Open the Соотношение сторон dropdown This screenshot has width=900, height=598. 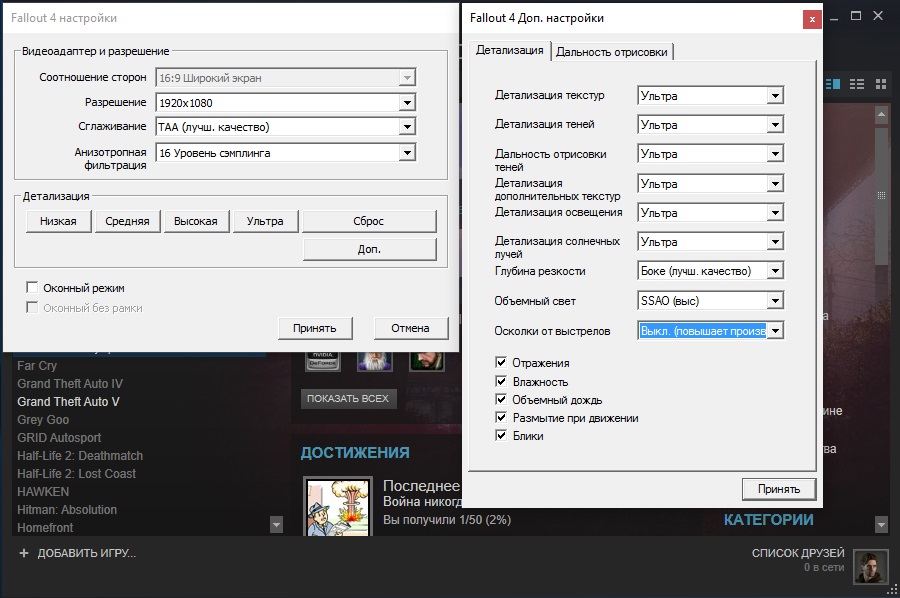pos(285,77)
